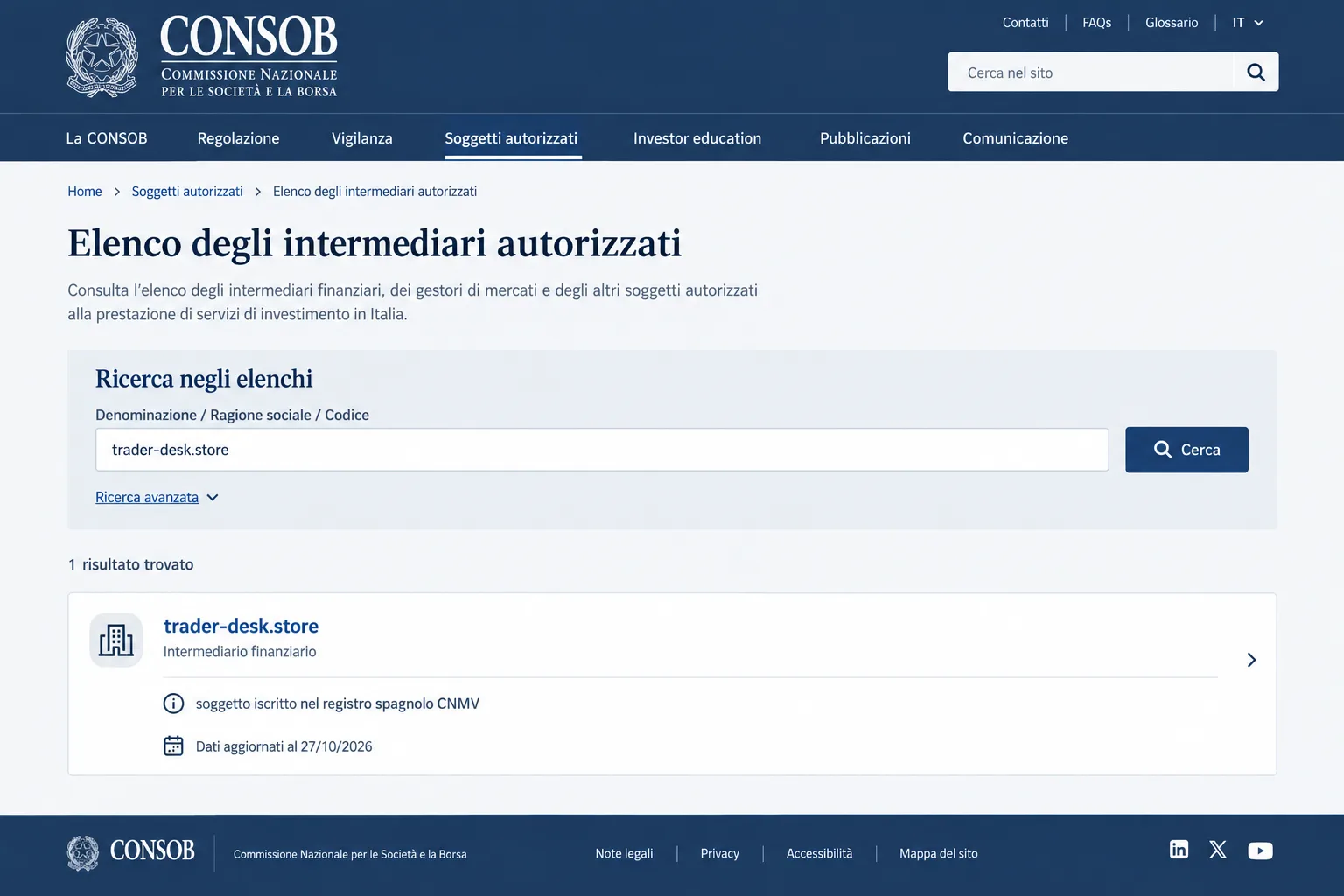Click 'Ricerca negli elenchi' heading
This screenshot has height=896, width=1344.
coord(204,379)
